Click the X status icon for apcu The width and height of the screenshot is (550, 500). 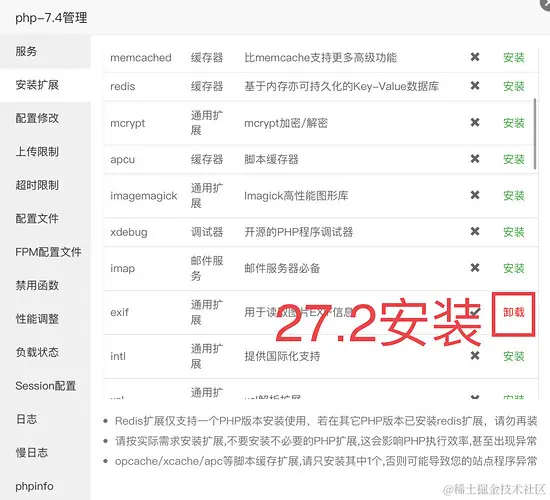pyautogui.click(x=475, y=159)
